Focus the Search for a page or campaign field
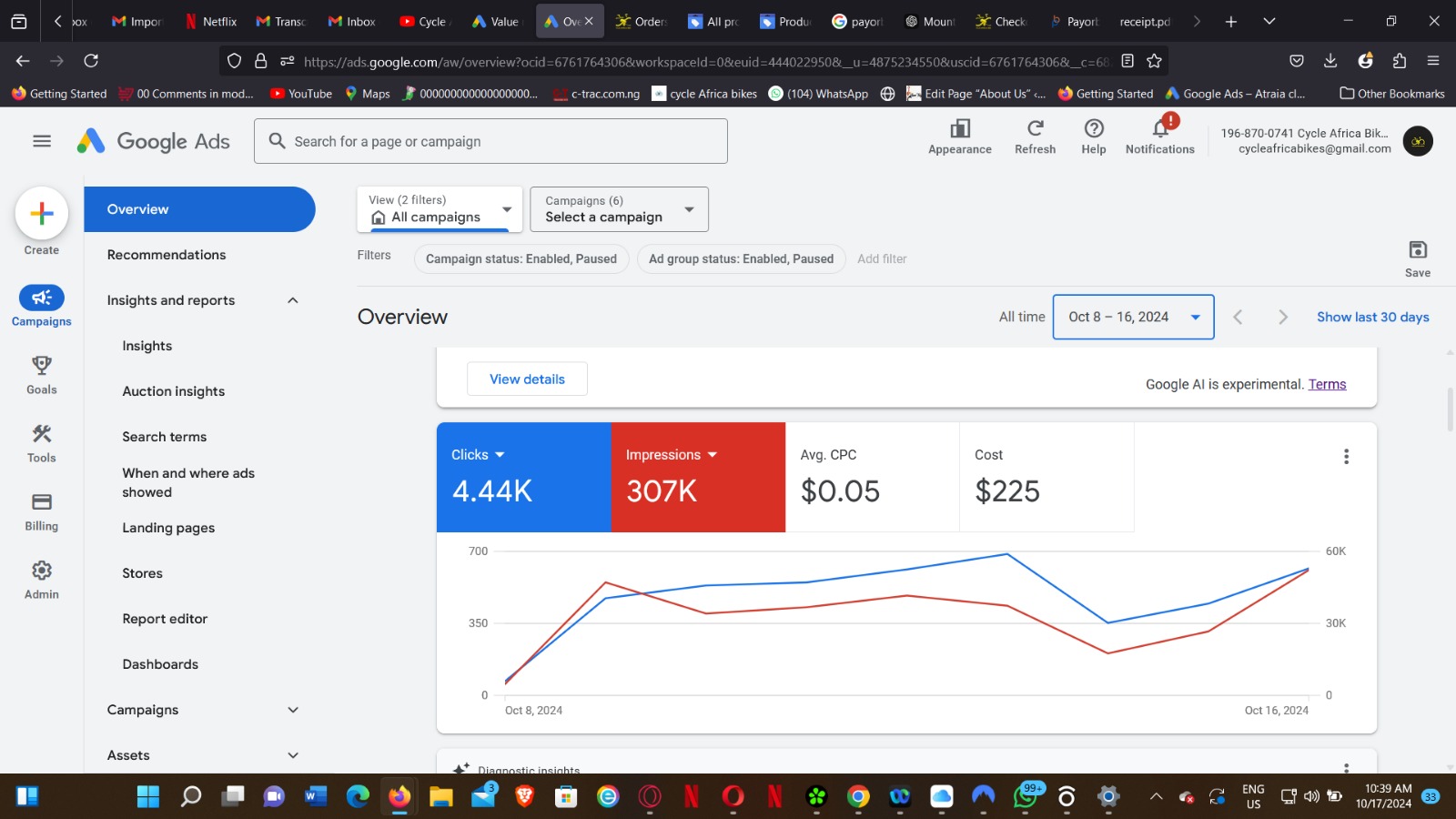This screenshot has height=819, width=1456. point(490,141)
